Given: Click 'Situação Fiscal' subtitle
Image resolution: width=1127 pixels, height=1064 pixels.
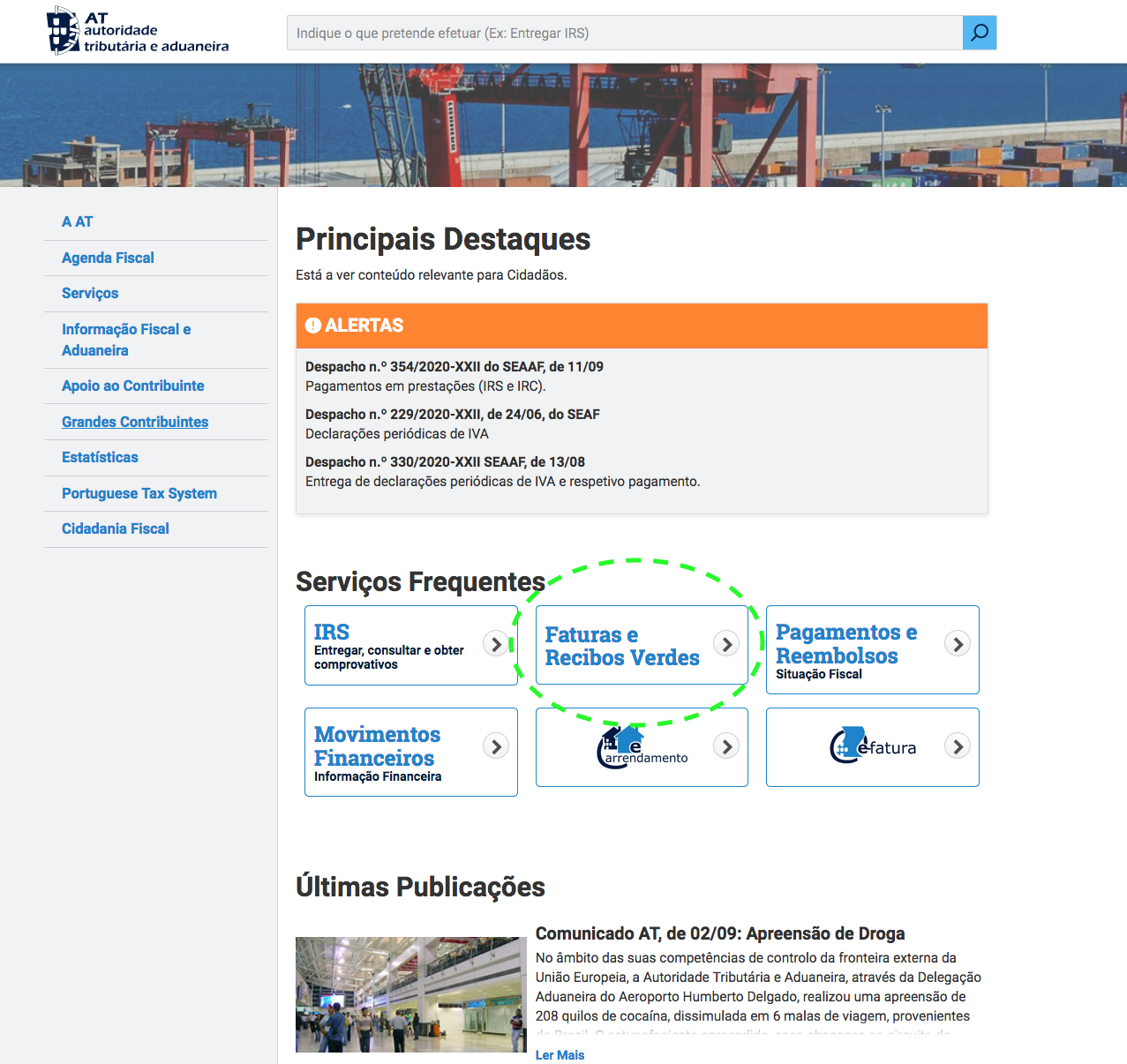Looking at the screenshot, I should tap(819, 674).
